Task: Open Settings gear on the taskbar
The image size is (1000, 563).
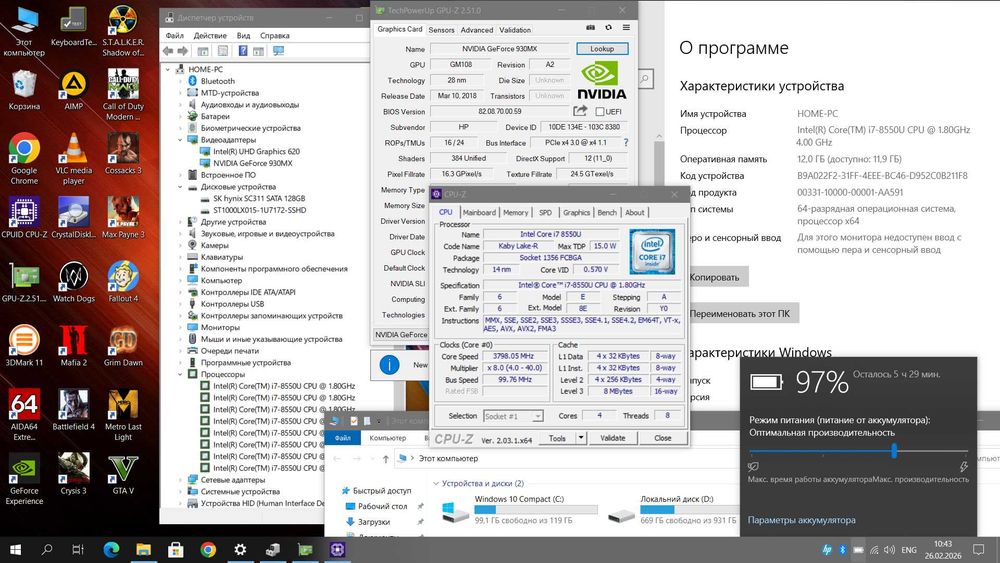Action: [240, 549]
